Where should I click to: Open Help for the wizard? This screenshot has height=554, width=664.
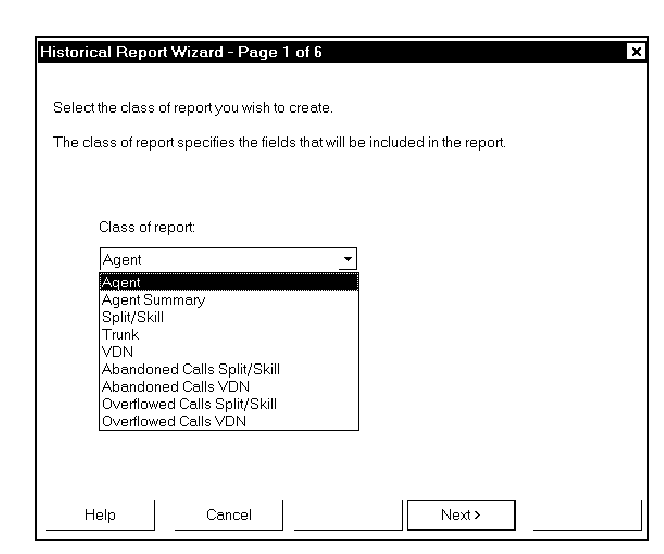(100, 515)
